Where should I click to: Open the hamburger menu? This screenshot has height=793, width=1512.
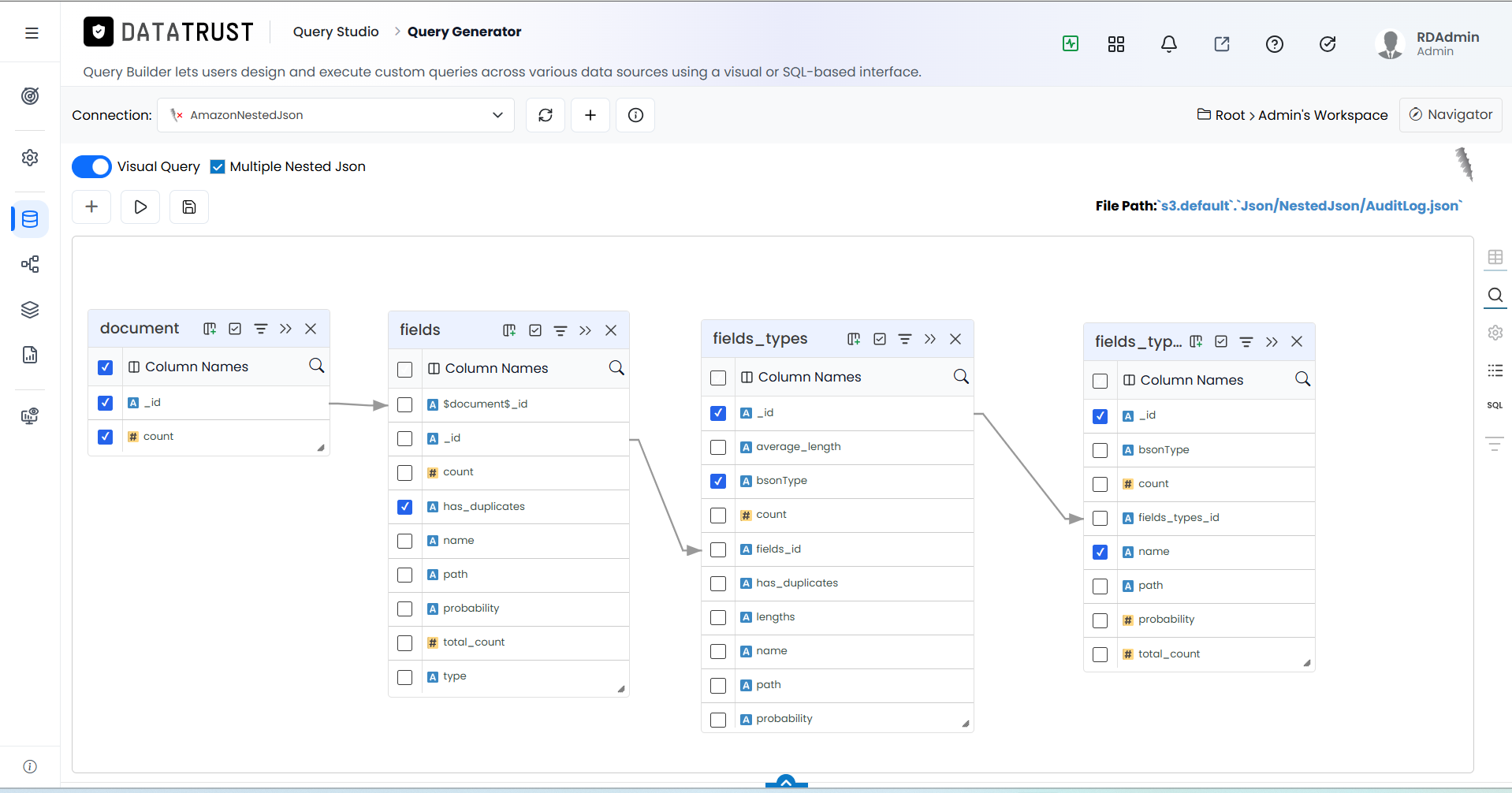coord(32,33)
